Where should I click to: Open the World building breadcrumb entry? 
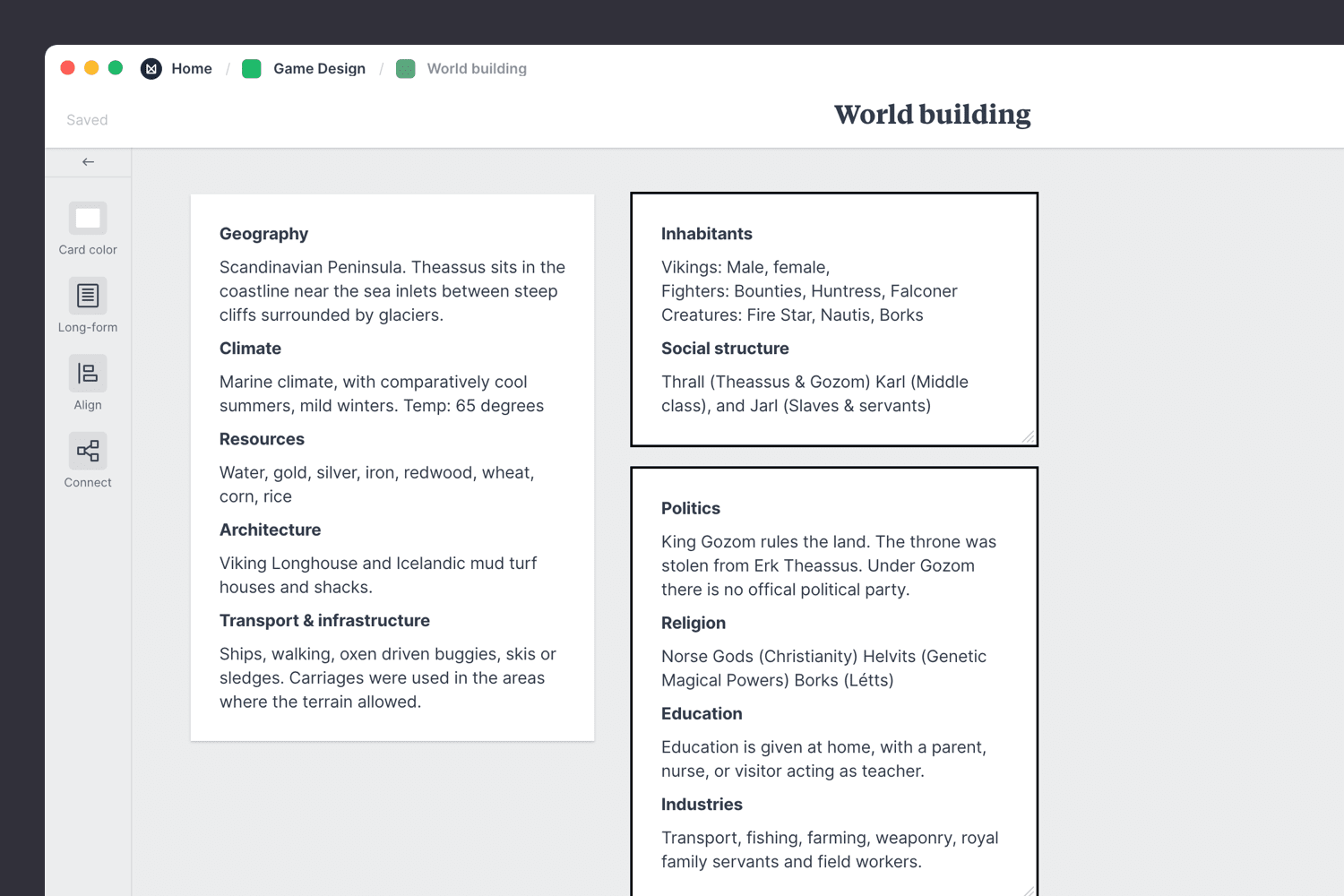point(477,68)
